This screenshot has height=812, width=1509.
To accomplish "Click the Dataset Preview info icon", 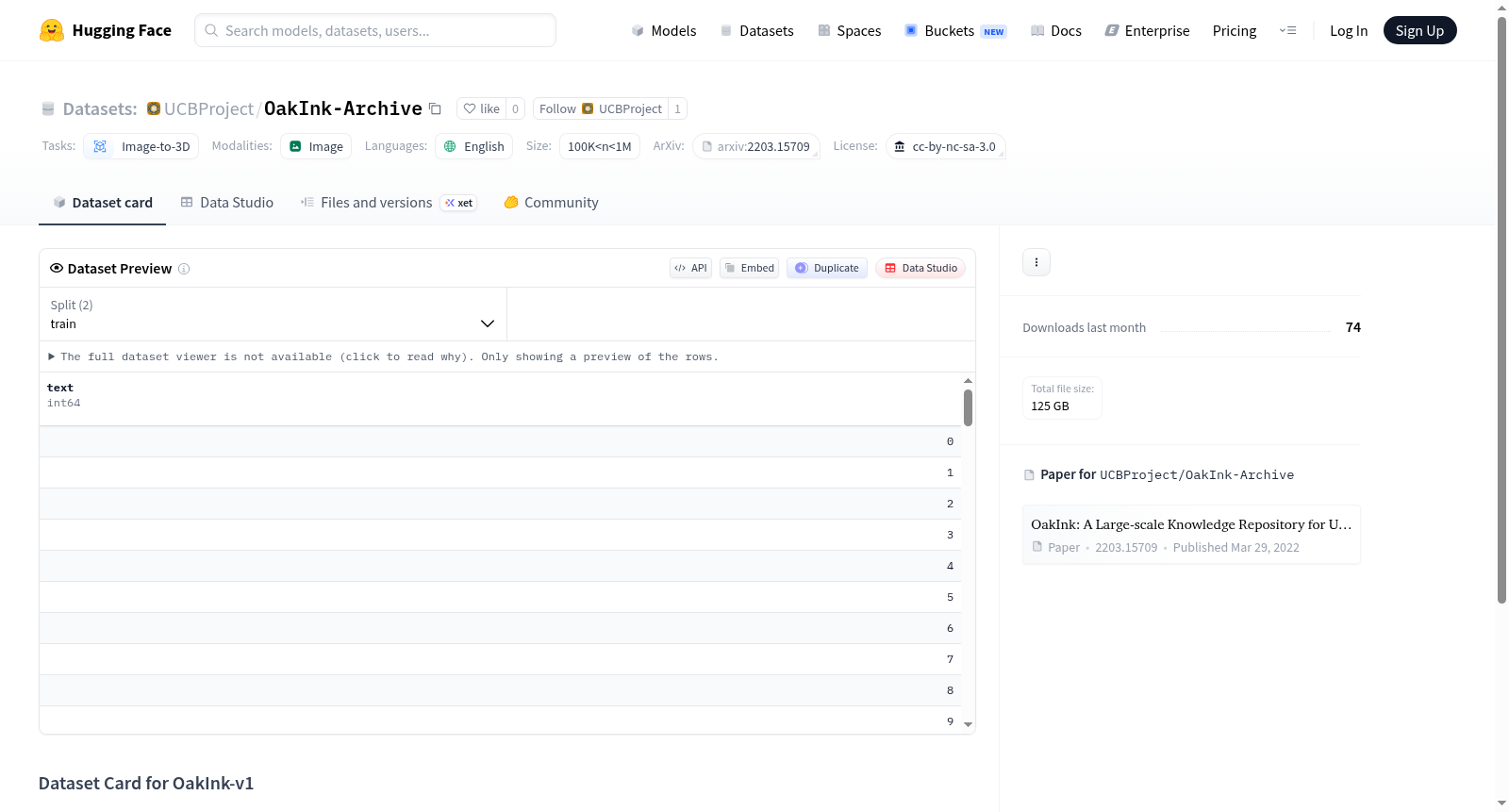I will (x=184, y=269).
